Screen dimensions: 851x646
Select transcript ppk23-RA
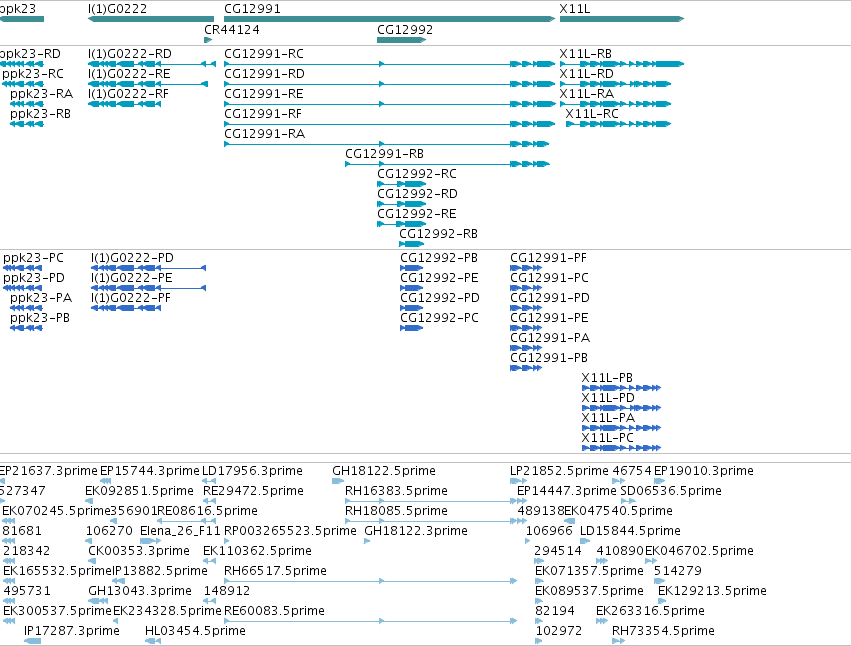point(27,104)
